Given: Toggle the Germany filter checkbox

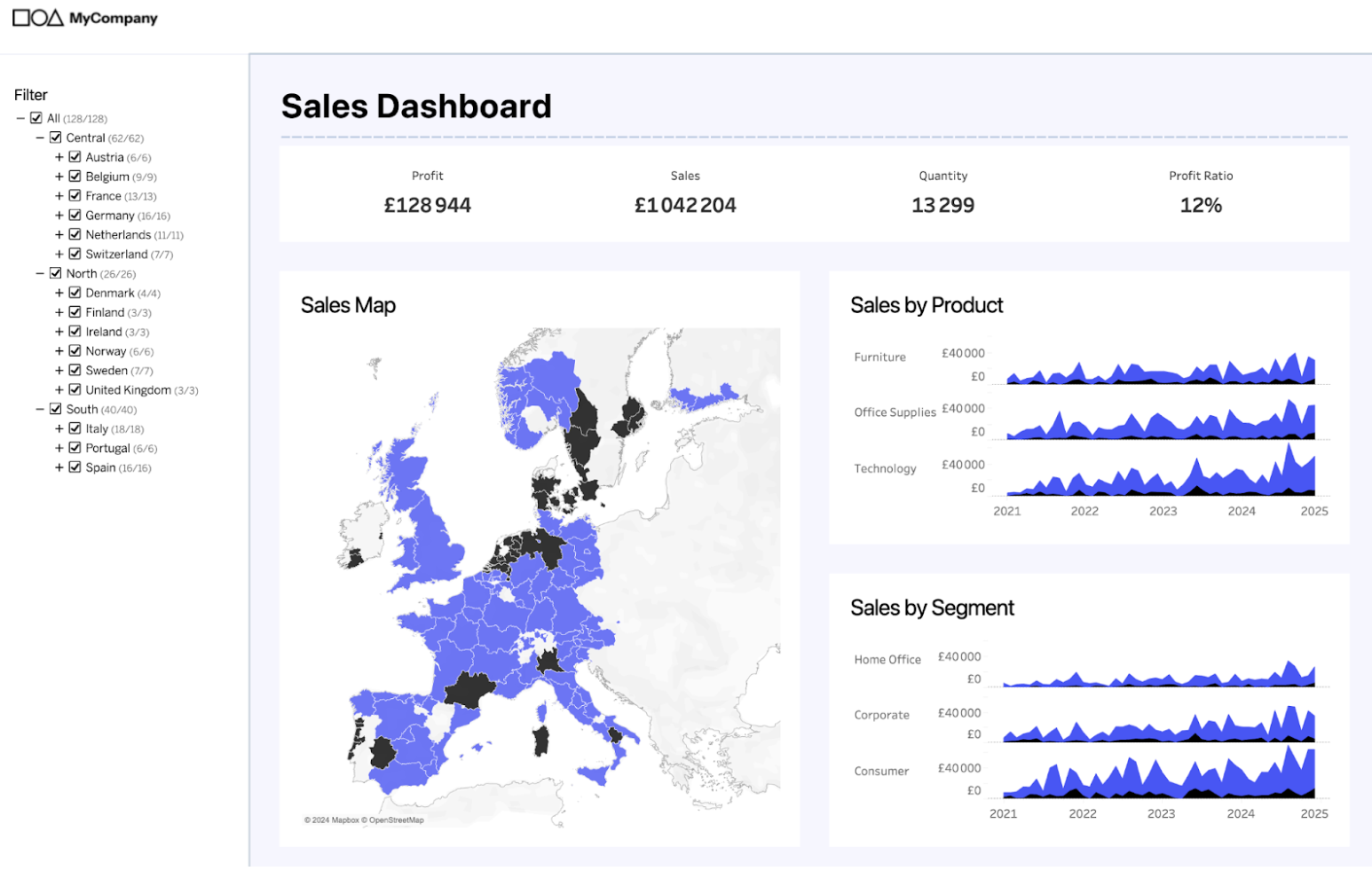Looking at the screenshot, I should [x=75, y=216].
